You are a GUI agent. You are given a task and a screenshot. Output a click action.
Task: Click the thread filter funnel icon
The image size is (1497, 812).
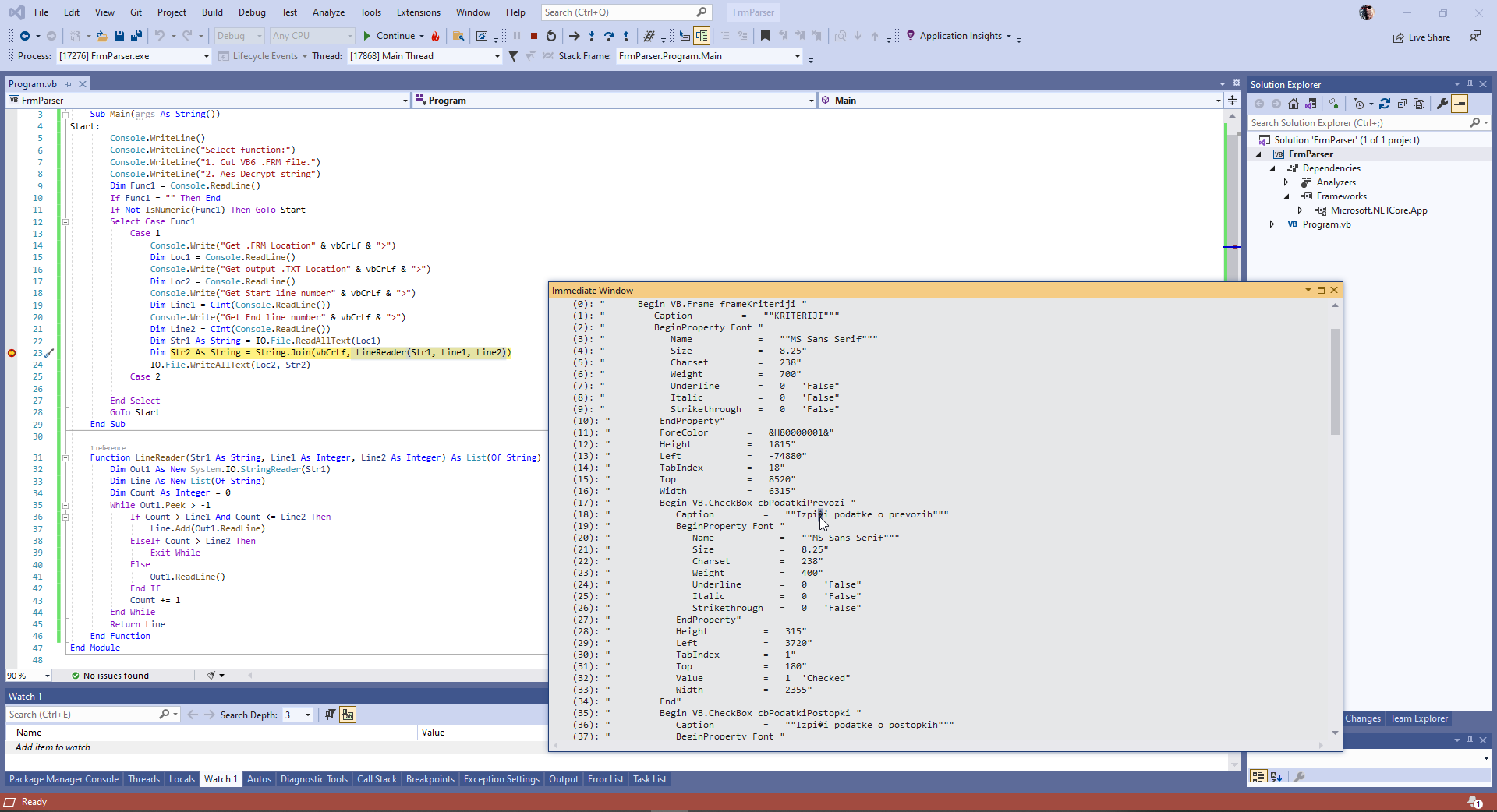[513, 56]
